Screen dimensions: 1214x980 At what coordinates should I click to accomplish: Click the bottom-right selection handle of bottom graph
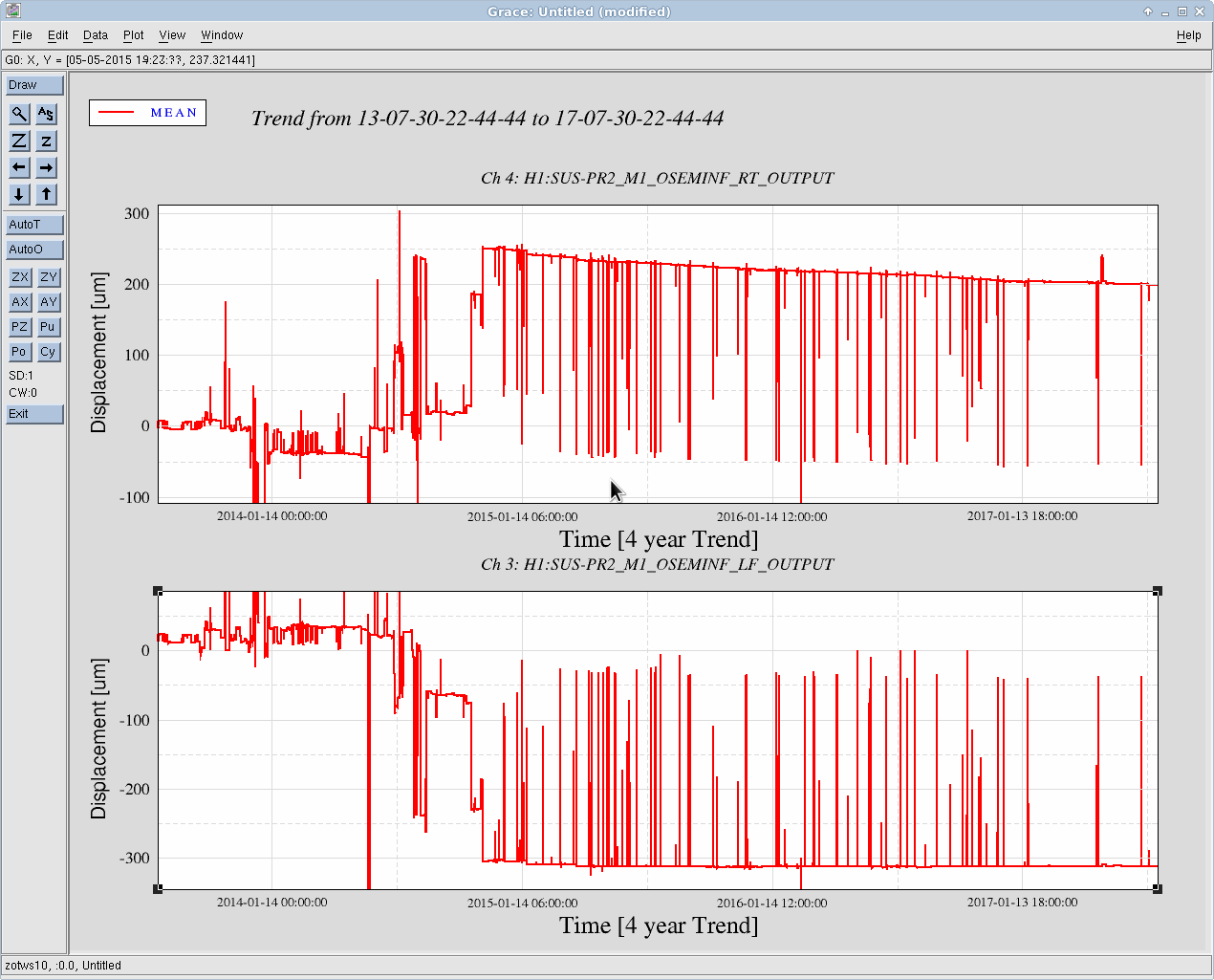point(1158,889)
